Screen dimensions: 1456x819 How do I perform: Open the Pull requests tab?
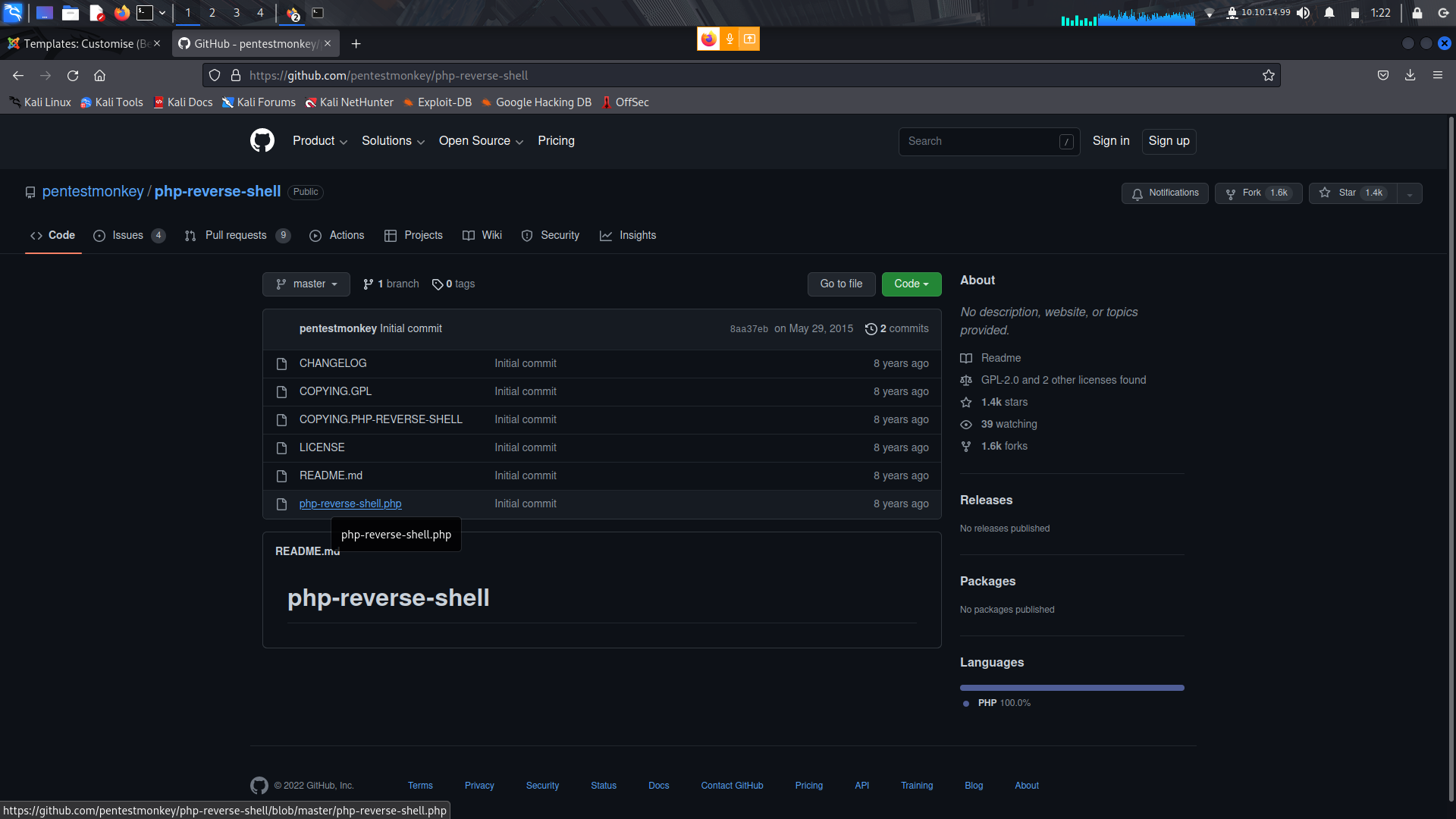coord(235,235)
